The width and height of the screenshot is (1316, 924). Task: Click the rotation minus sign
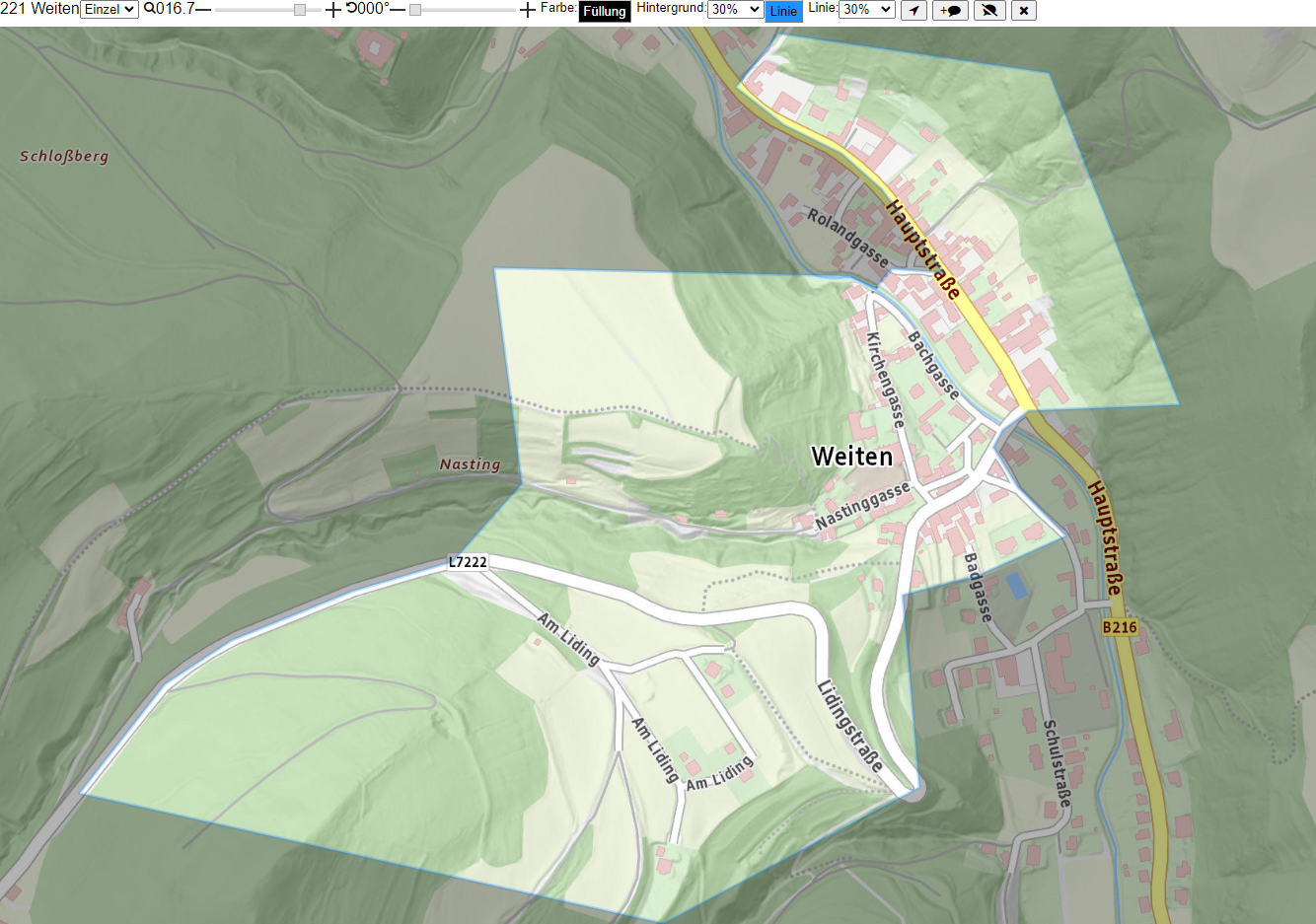point(398,9)
